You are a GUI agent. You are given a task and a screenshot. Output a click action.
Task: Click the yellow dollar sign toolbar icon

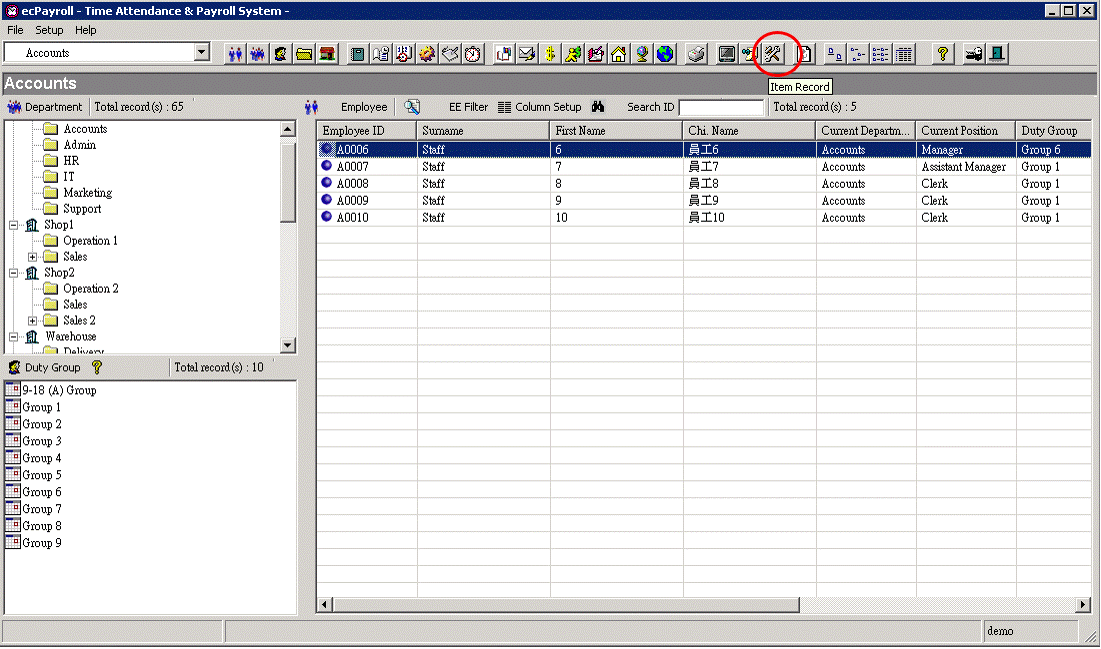tap(550, 53)
